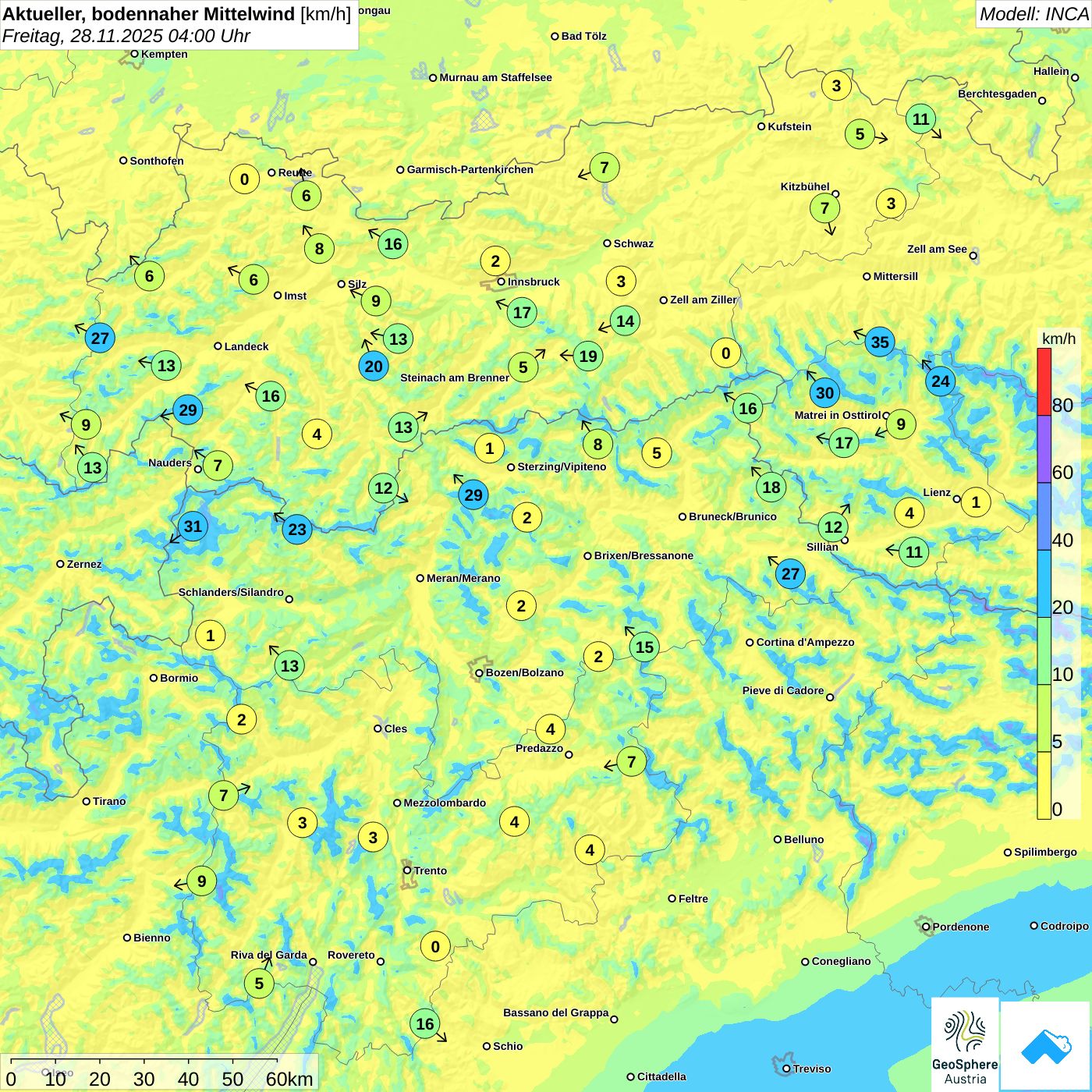Click the Mittersill city label
This screenshot has width=1092, height=1092.
point(895,276)
